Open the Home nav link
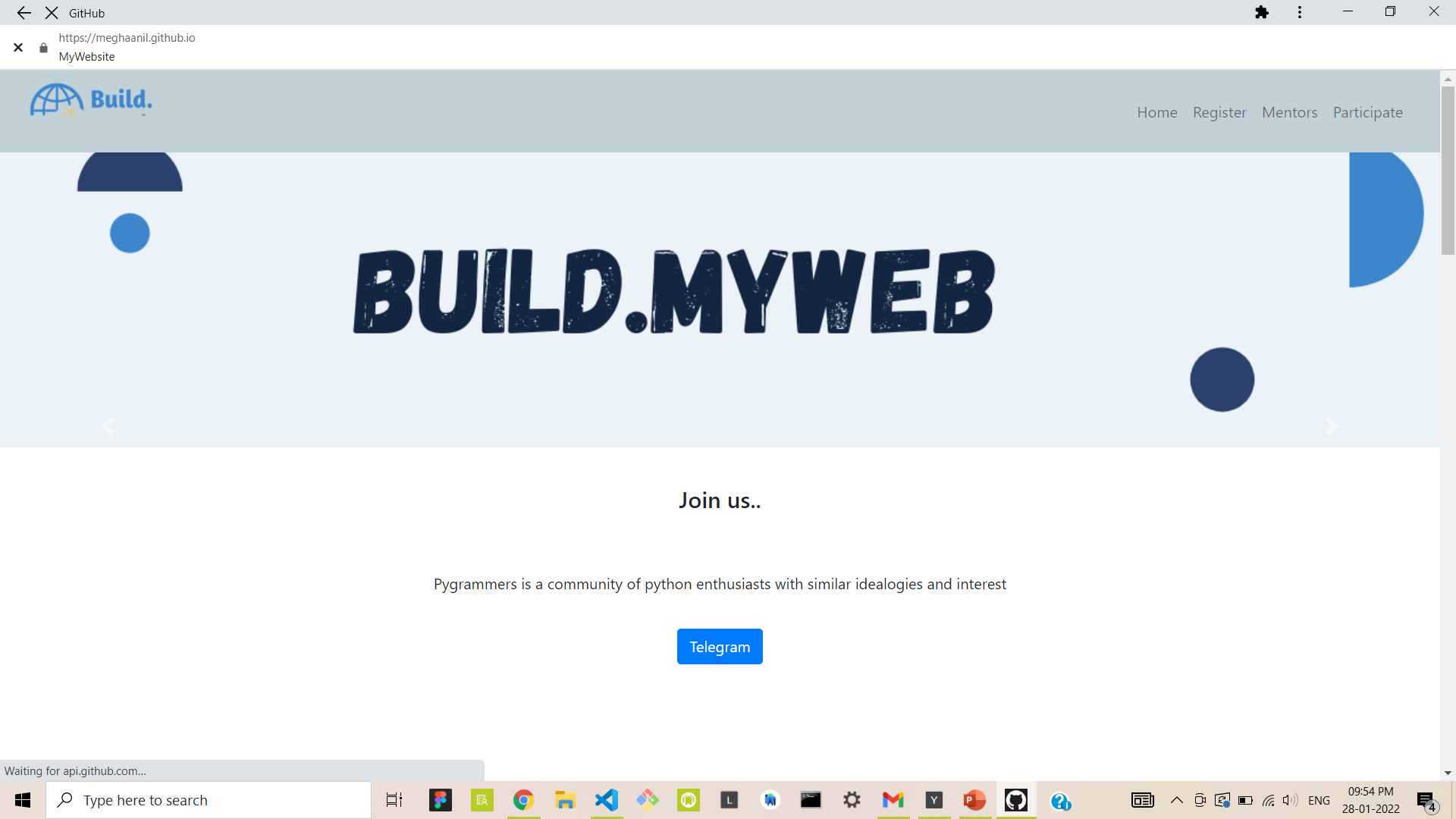Viewport: 1456px width, 819px height. click(x=1156, y=112)
